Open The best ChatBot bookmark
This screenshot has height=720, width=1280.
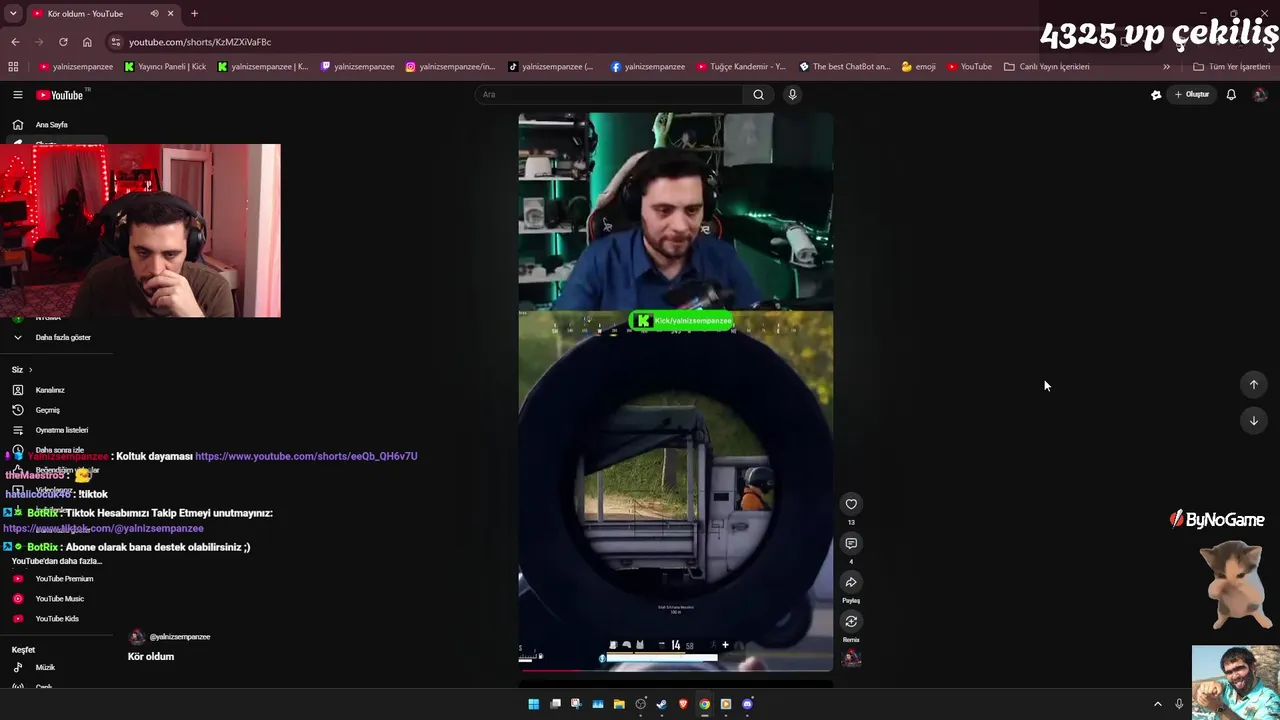tap(845, 67)
